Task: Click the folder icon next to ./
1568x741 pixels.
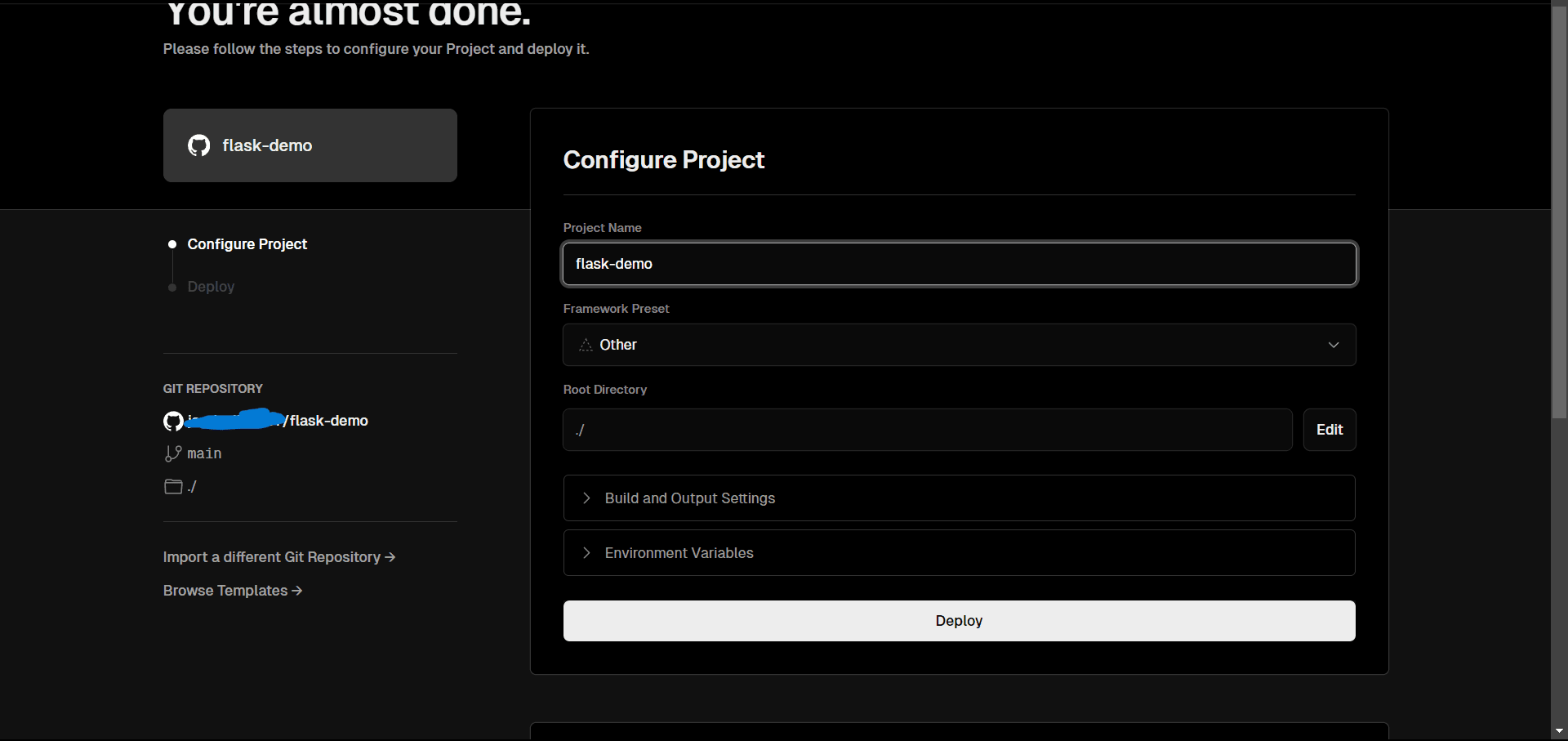Action: click(173, 486)
